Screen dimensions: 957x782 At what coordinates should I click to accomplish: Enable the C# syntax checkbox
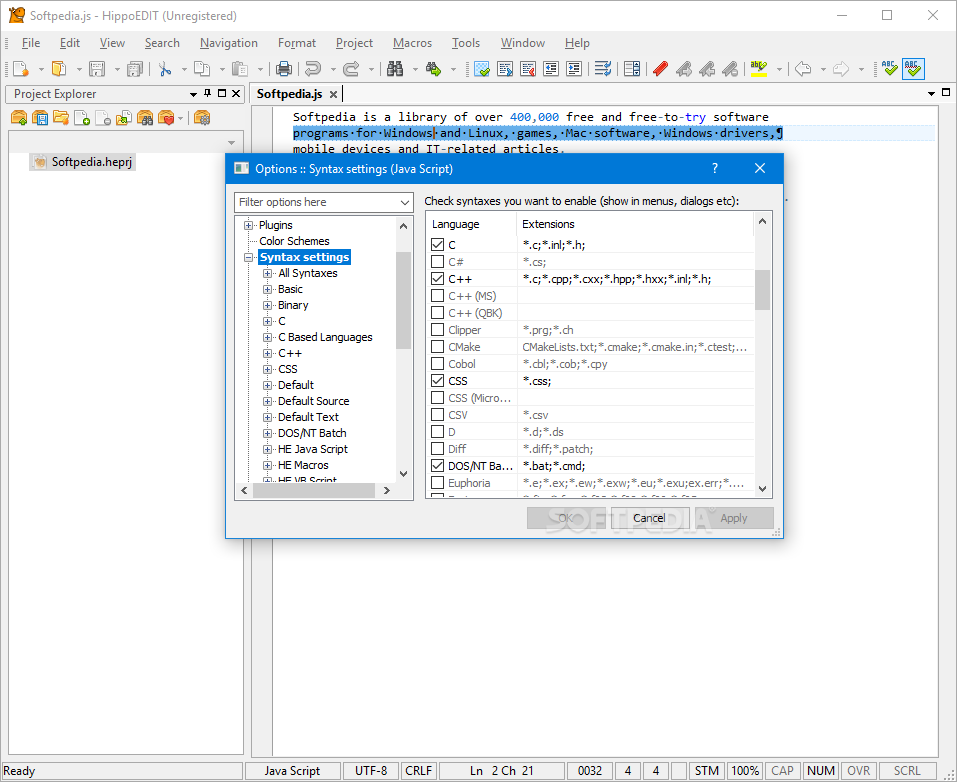pos(437,262)
